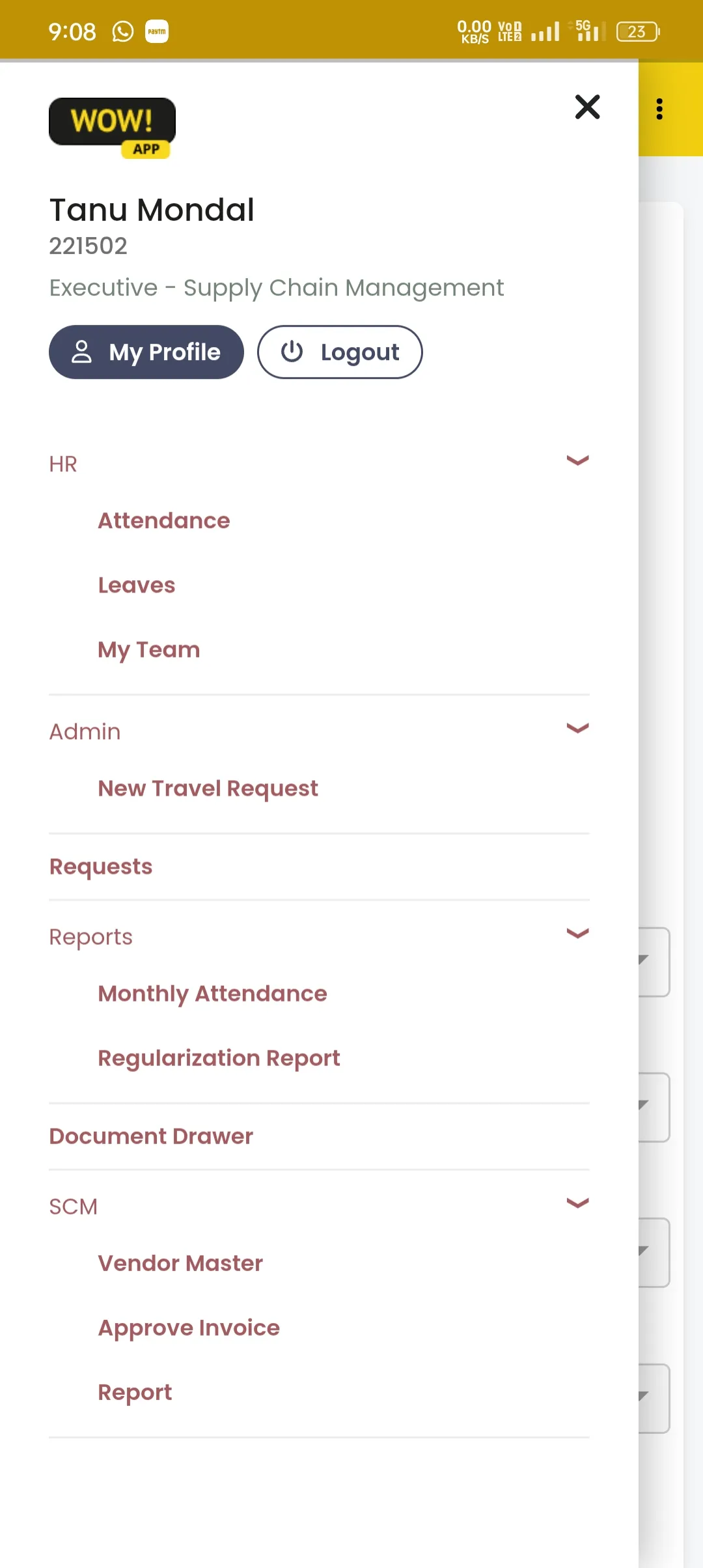Open Attendance under HR
The height and width of the screenshot is (1568, 703).
tap(164, 520)
